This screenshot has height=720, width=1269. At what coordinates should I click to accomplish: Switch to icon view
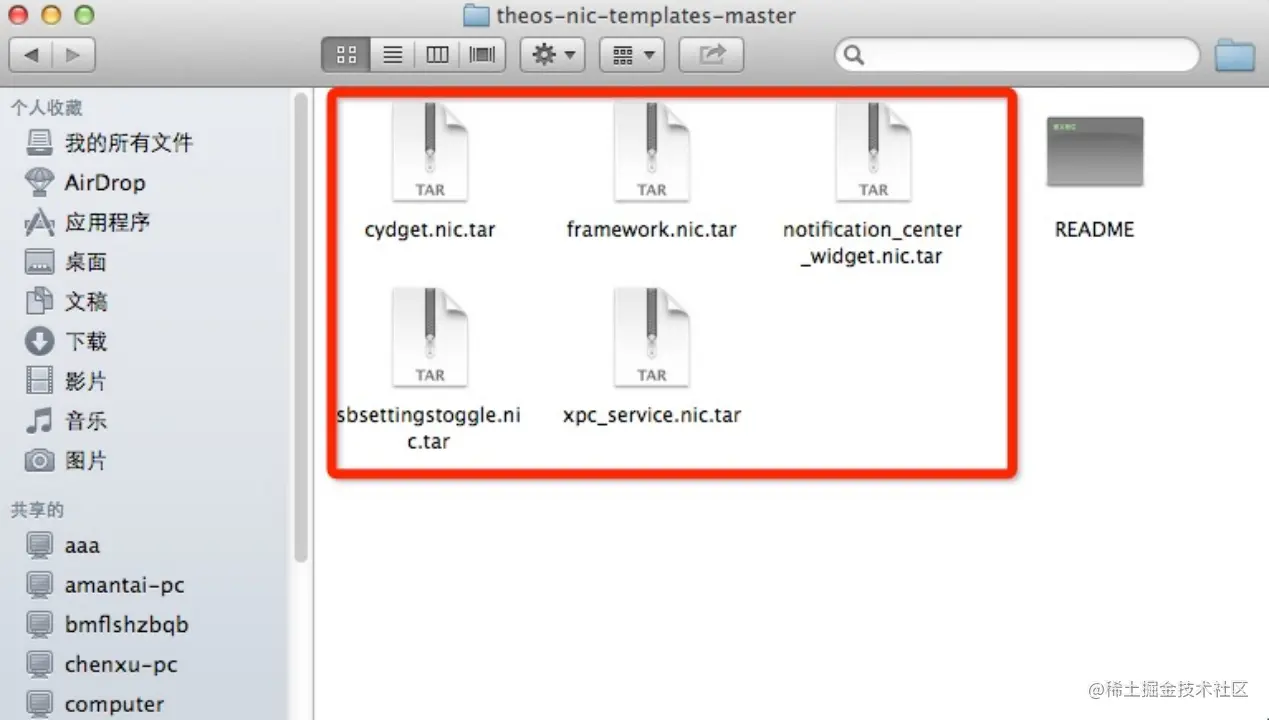346,55
